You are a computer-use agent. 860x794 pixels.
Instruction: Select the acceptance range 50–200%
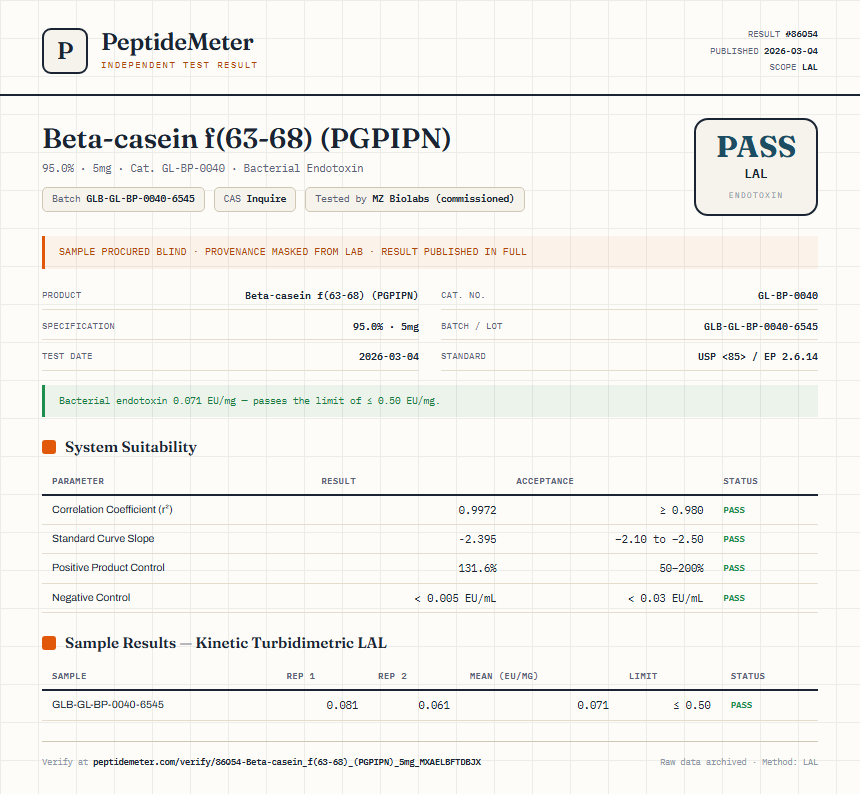(681, 569)
